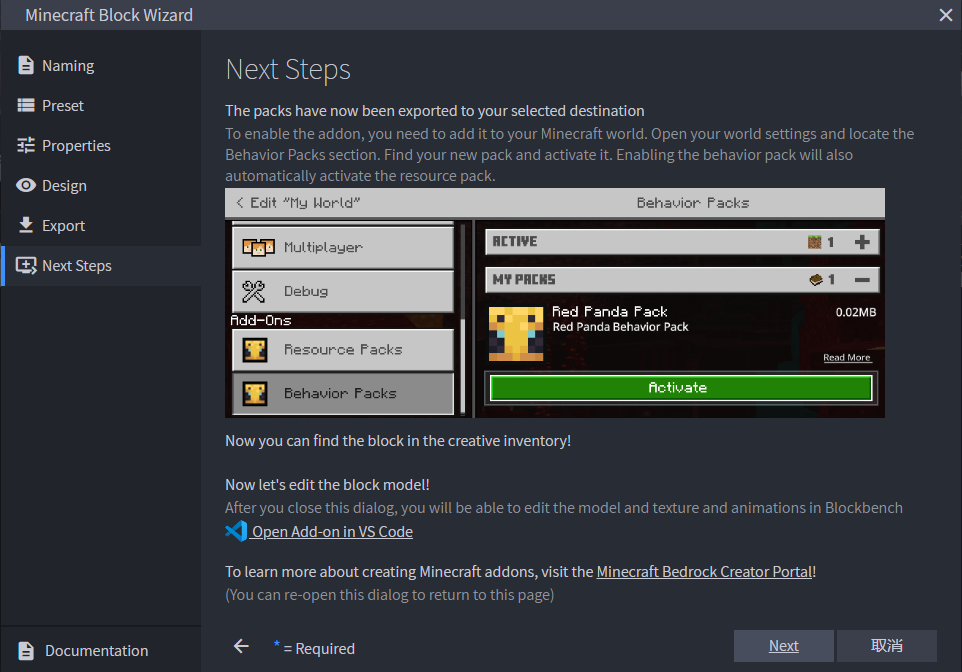Screen dimensions: 962x672
Task: Click the Next button
Action: (x=783, y=646)
